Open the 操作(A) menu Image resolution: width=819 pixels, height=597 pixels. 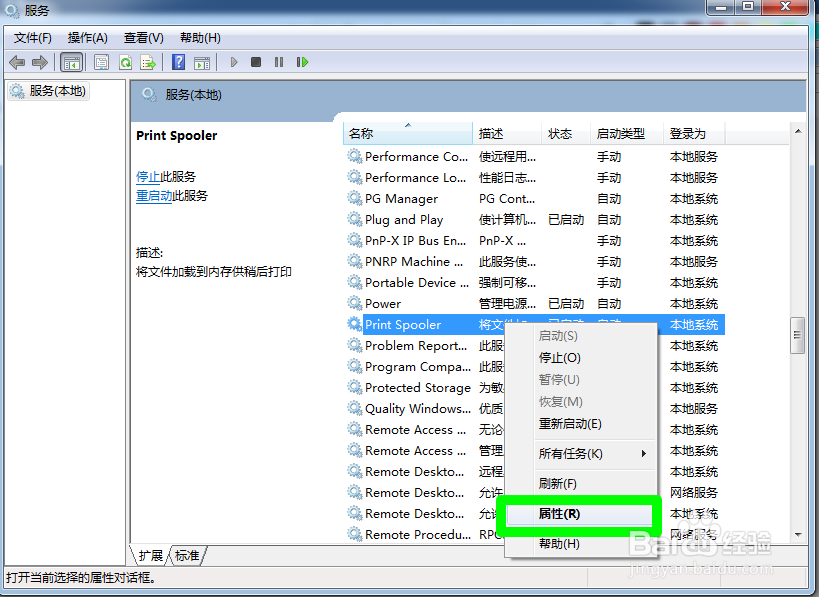point(87,37)
